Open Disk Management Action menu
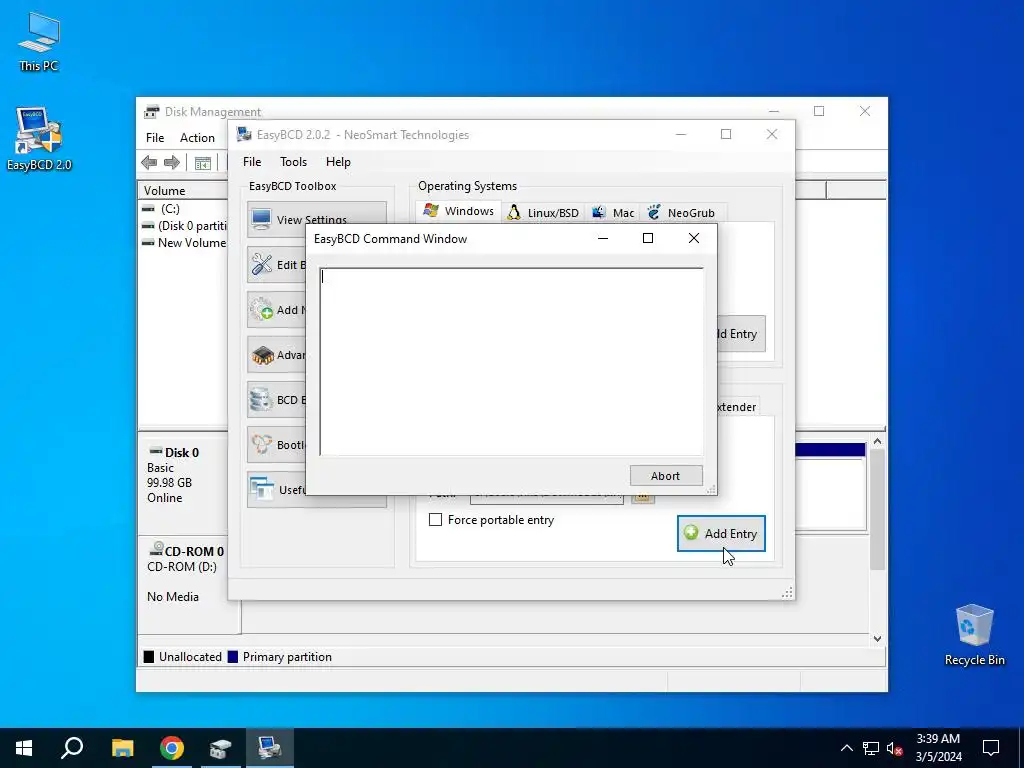1024x768 pixels. pyautogui.click(x=197, y=138)
